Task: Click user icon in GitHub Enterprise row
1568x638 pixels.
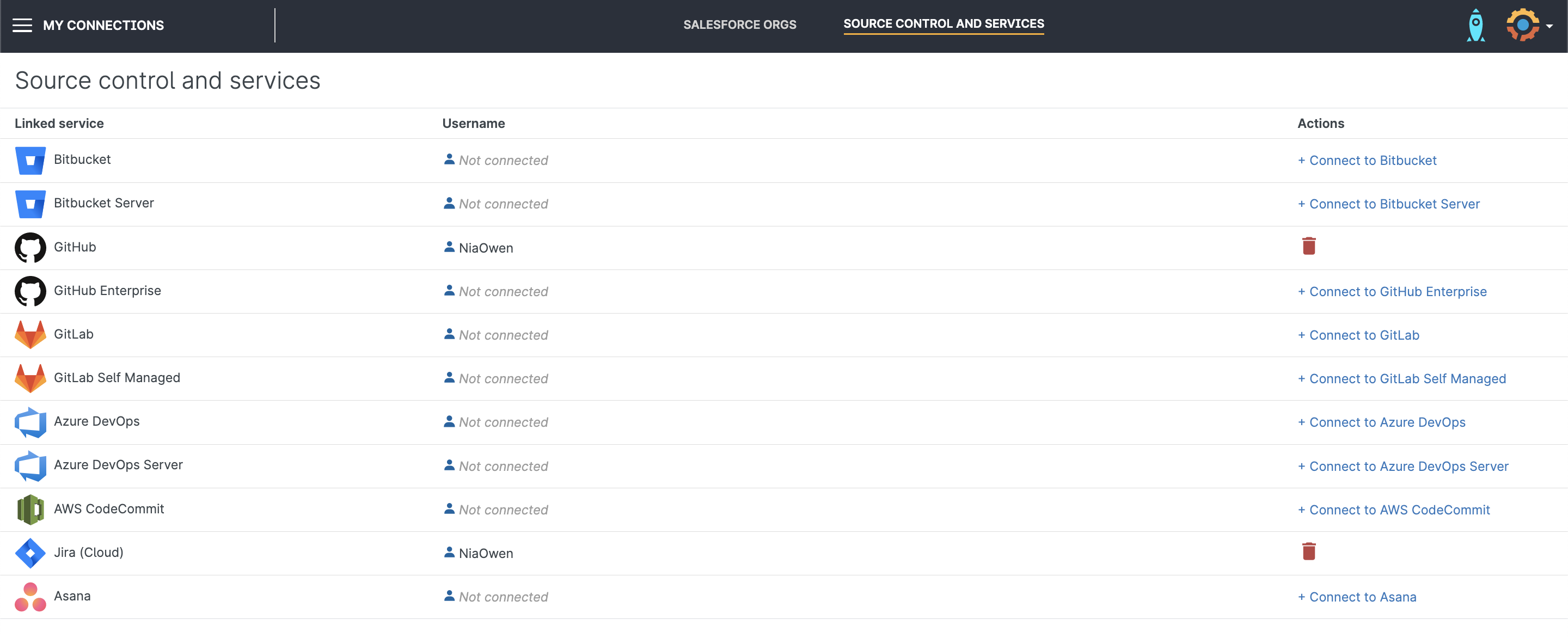Action: (449, 290)
